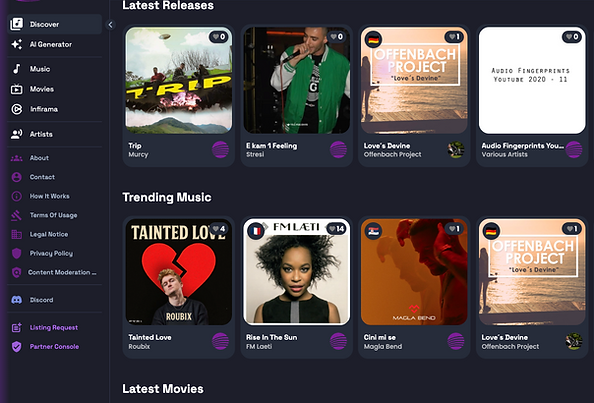Toggle heart on Trending Love's Devine card
The width and height of the screenshot is (594, 403).
(572, 228)
